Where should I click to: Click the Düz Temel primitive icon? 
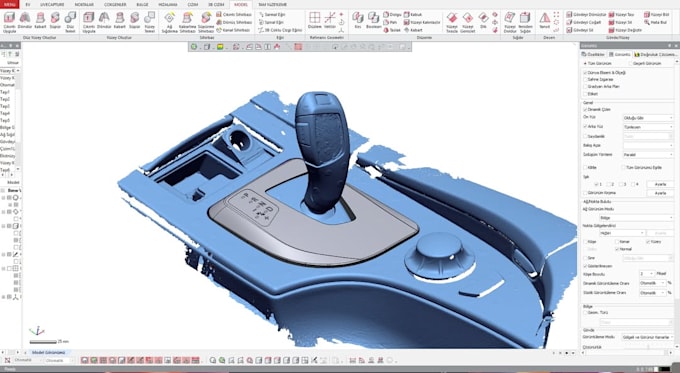tap(70, 18)
